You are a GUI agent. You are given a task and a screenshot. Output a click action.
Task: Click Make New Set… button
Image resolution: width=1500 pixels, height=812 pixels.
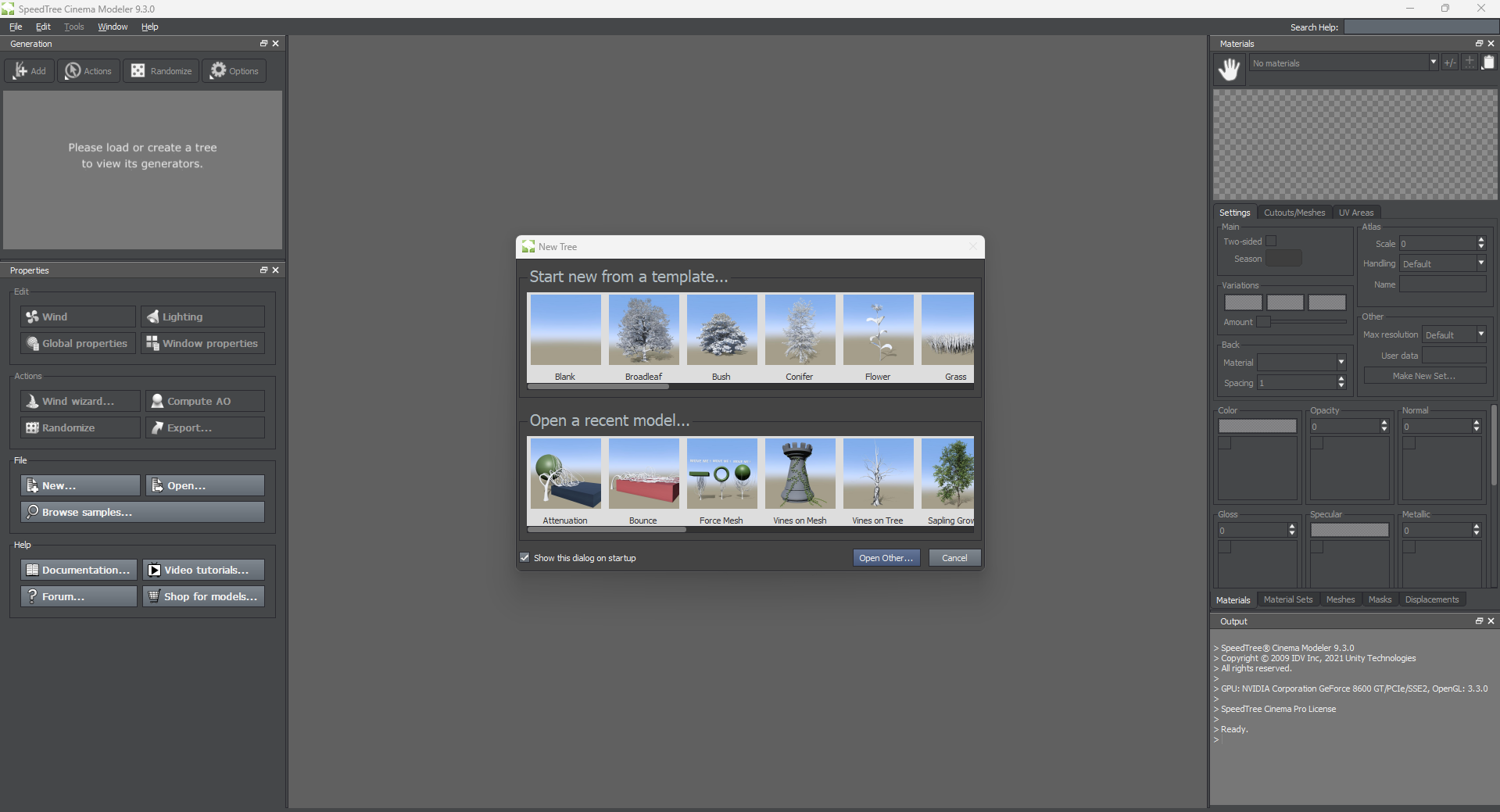1424,376
